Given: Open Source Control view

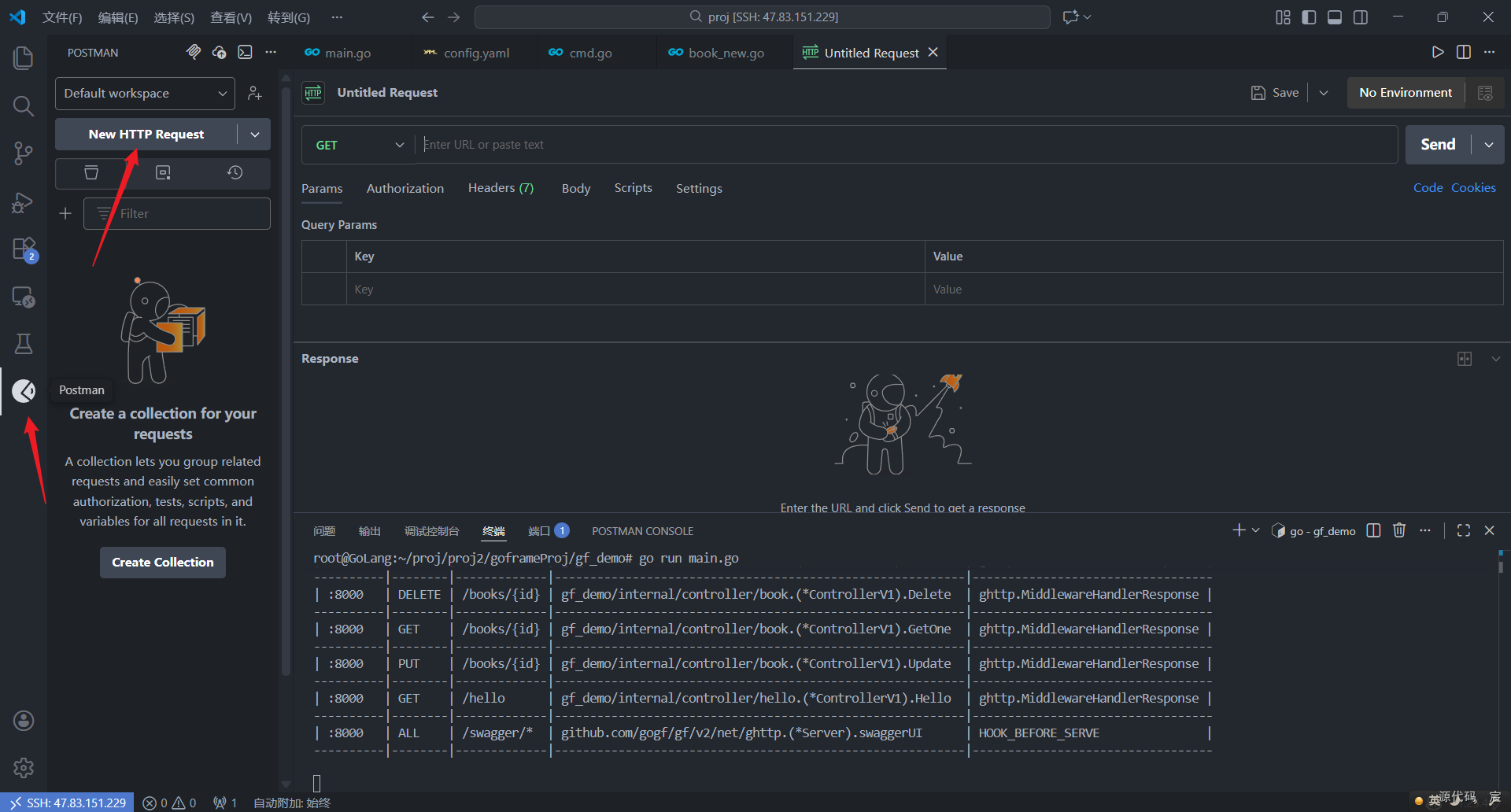Looking at the screenshot, I should coord(24,153).
